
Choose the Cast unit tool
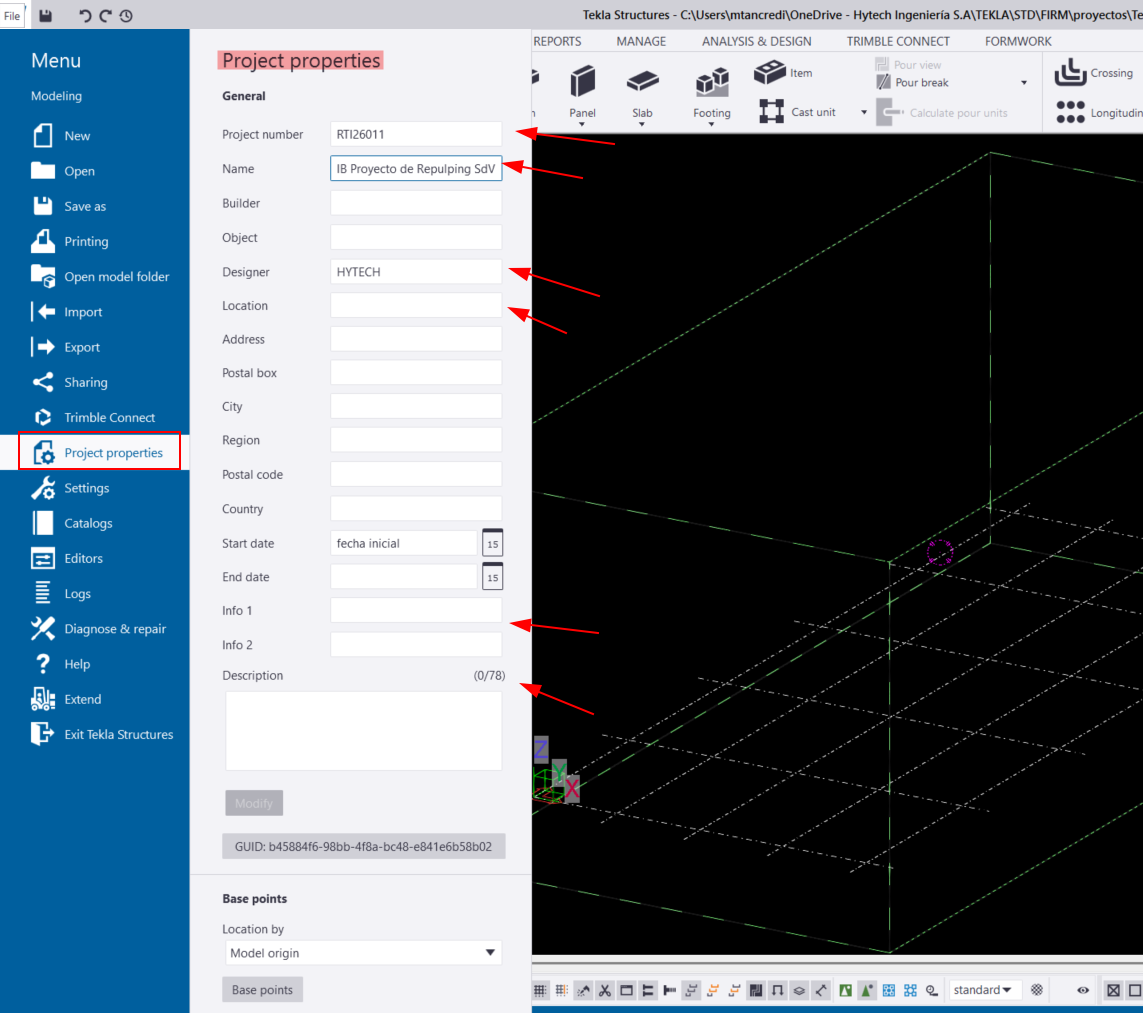coord(798,112)
